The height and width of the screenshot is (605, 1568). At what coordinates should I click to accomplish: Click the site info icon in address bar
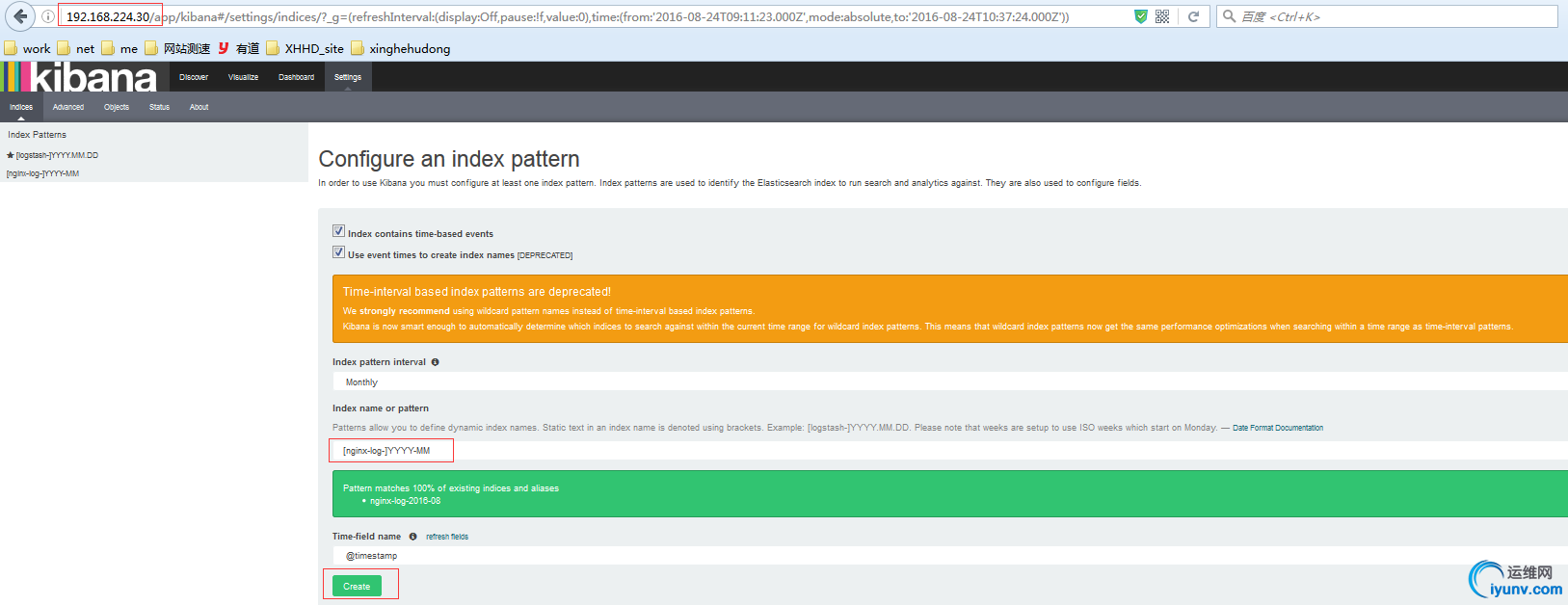click(x=47, y=16)
